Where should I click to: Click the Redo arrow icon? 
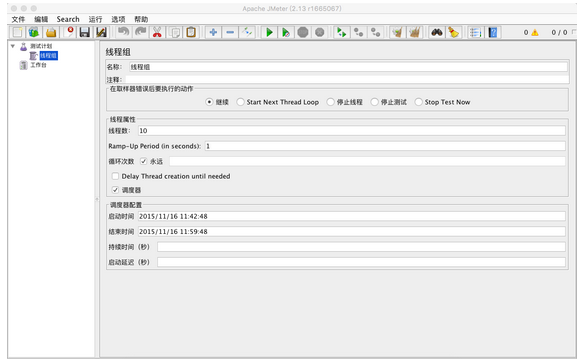tap(140, 32)
